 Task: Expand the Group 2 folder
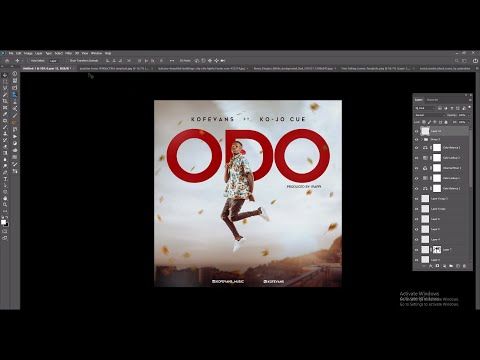(x=422, y=139)
